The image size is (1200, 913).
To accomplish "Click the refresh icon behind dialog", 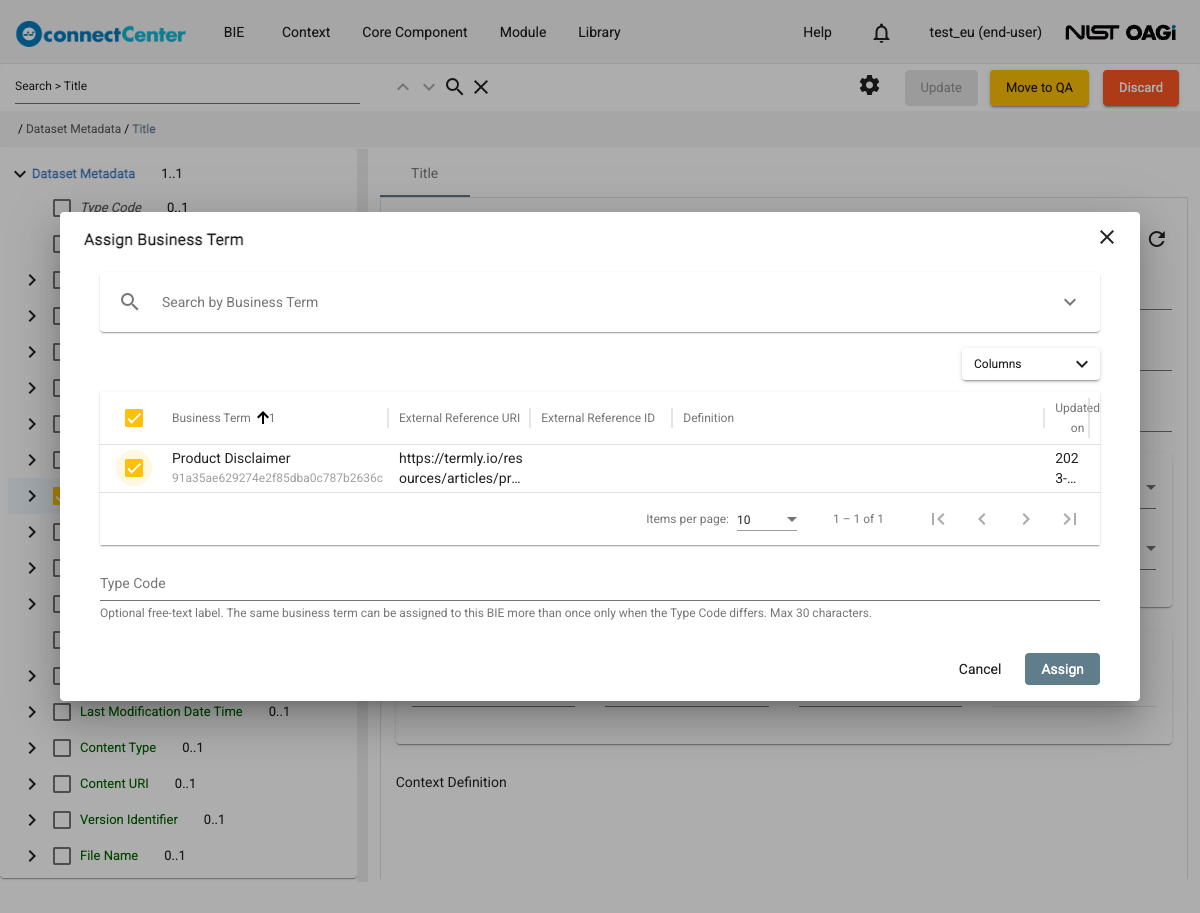I will [1157, 239].
